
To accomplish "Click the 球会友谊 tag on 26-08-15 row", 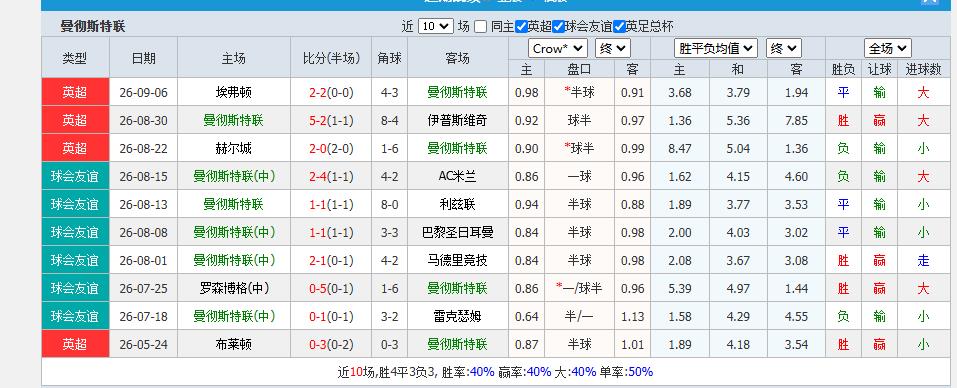I will click(75, 176).
